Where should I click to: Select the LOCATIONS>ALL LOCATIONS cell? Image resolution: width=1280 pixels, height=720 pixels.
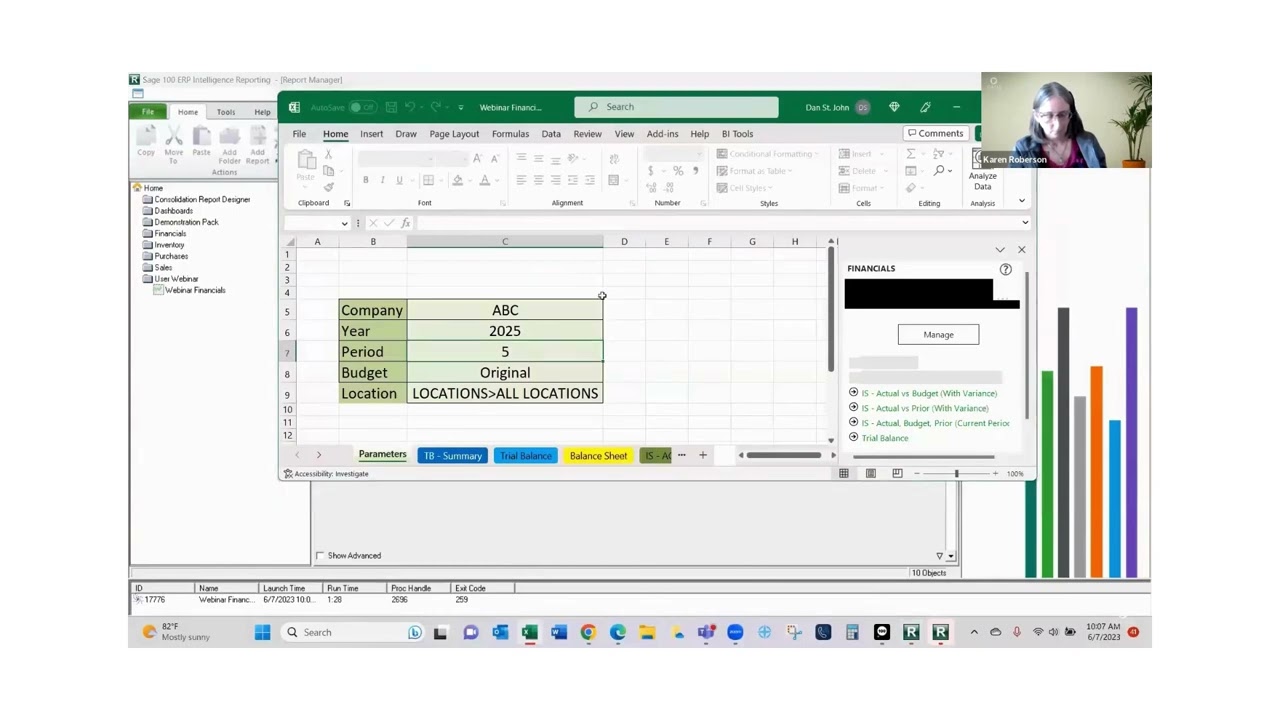coord(505,393)
